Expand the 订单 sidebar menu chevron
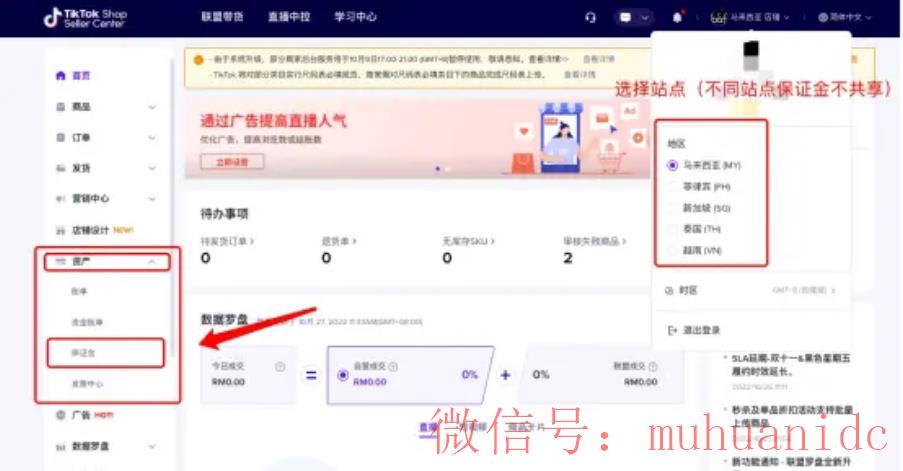The image size is (903, 471). tap(152, 138)
